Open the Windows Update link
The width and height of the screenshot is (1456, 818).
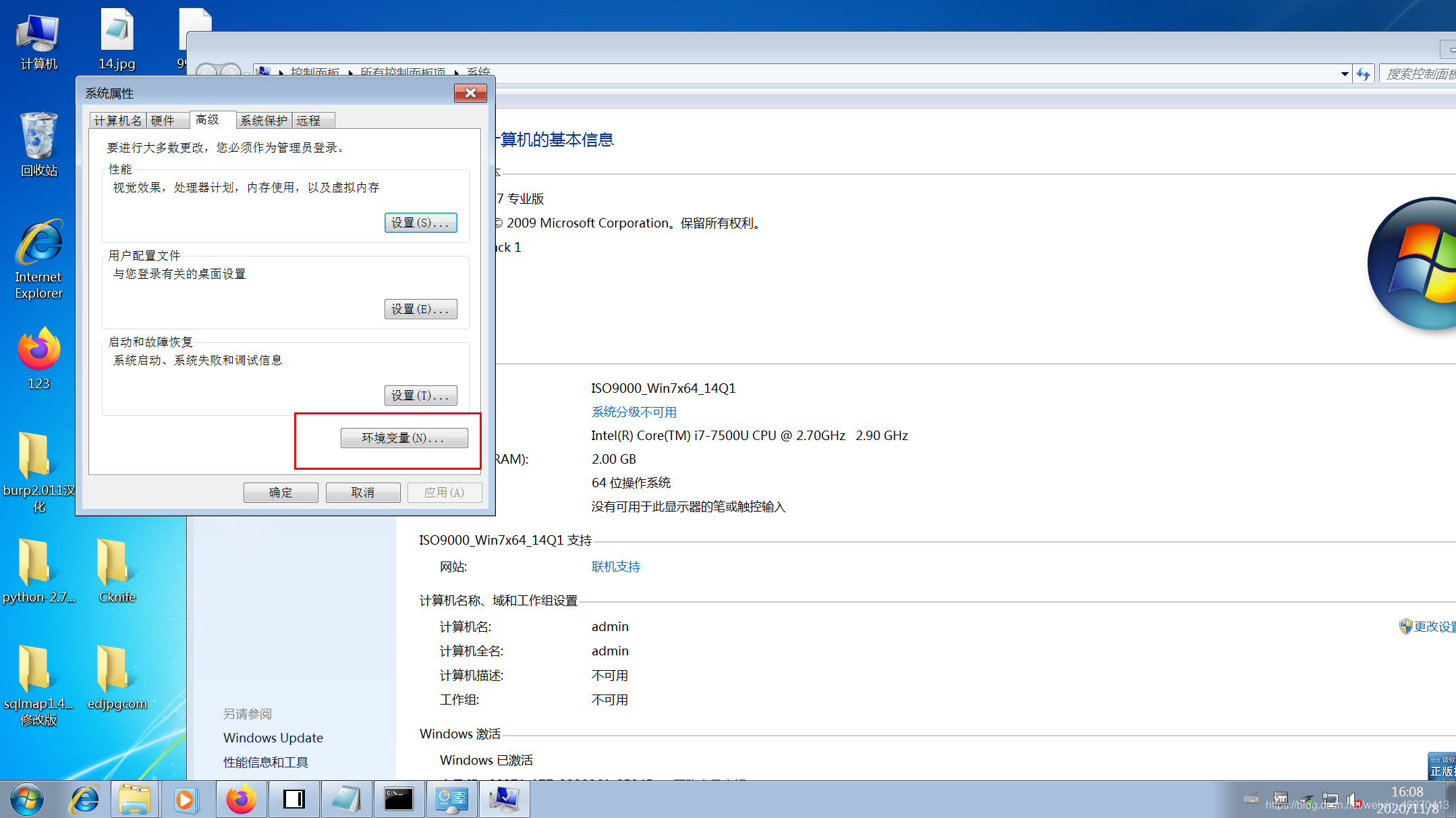[x=273, y=738]
